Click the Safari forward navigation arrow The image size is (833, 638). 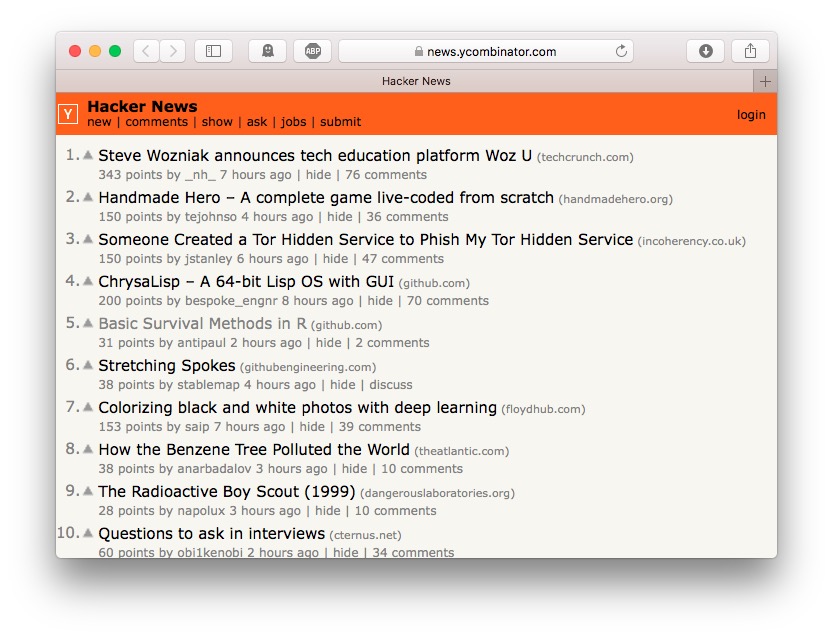point(173,52)
